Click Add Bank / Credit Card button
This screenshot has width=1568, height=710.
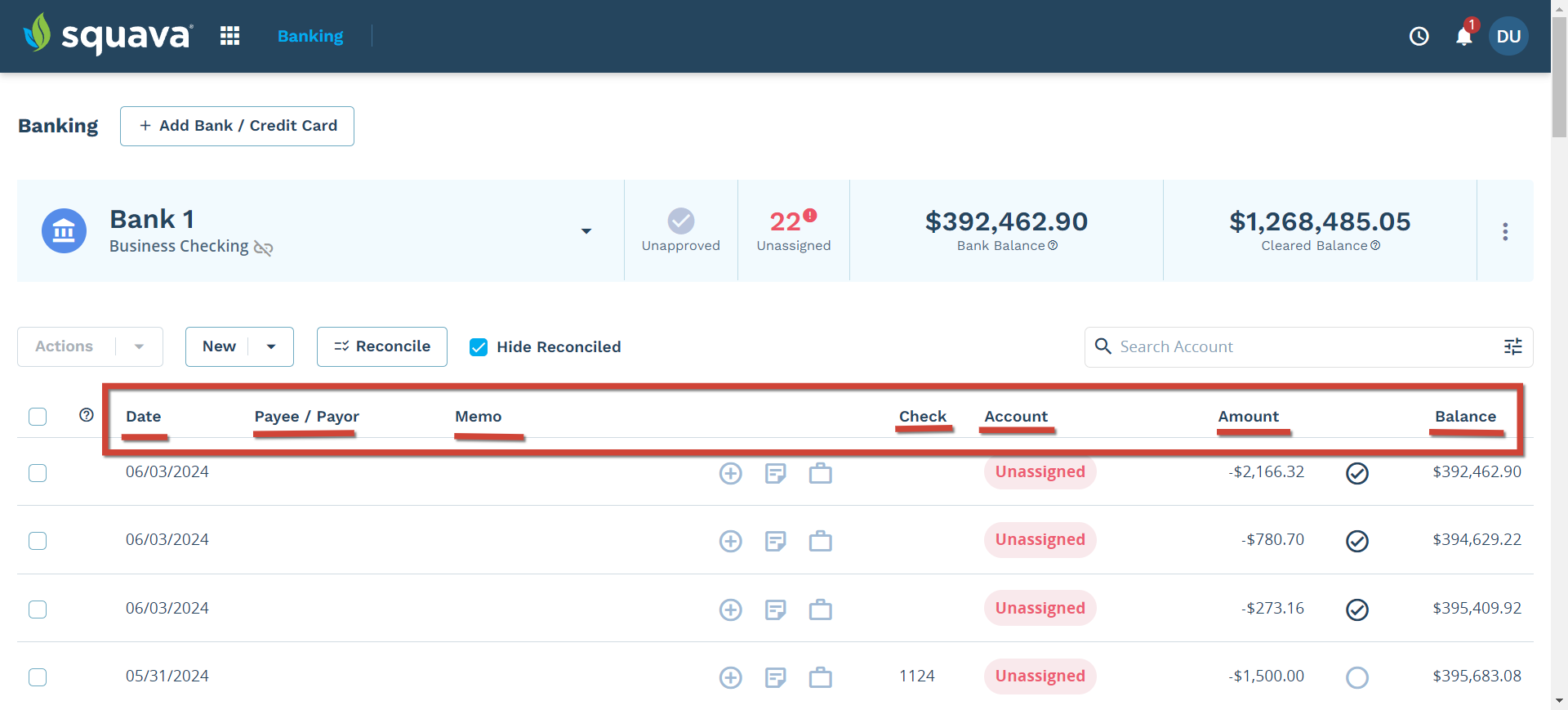pos(237,126)
